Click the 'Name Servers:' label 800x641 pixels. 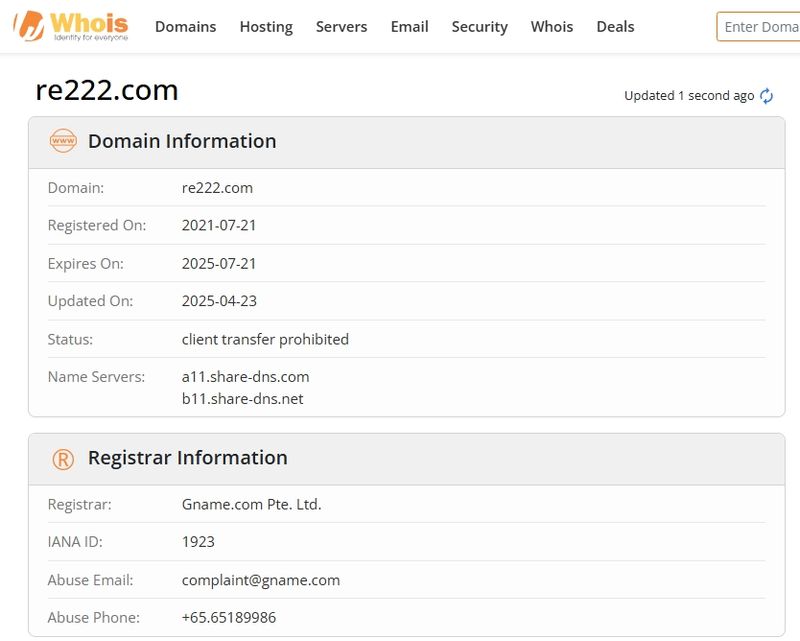click(96, 377)
